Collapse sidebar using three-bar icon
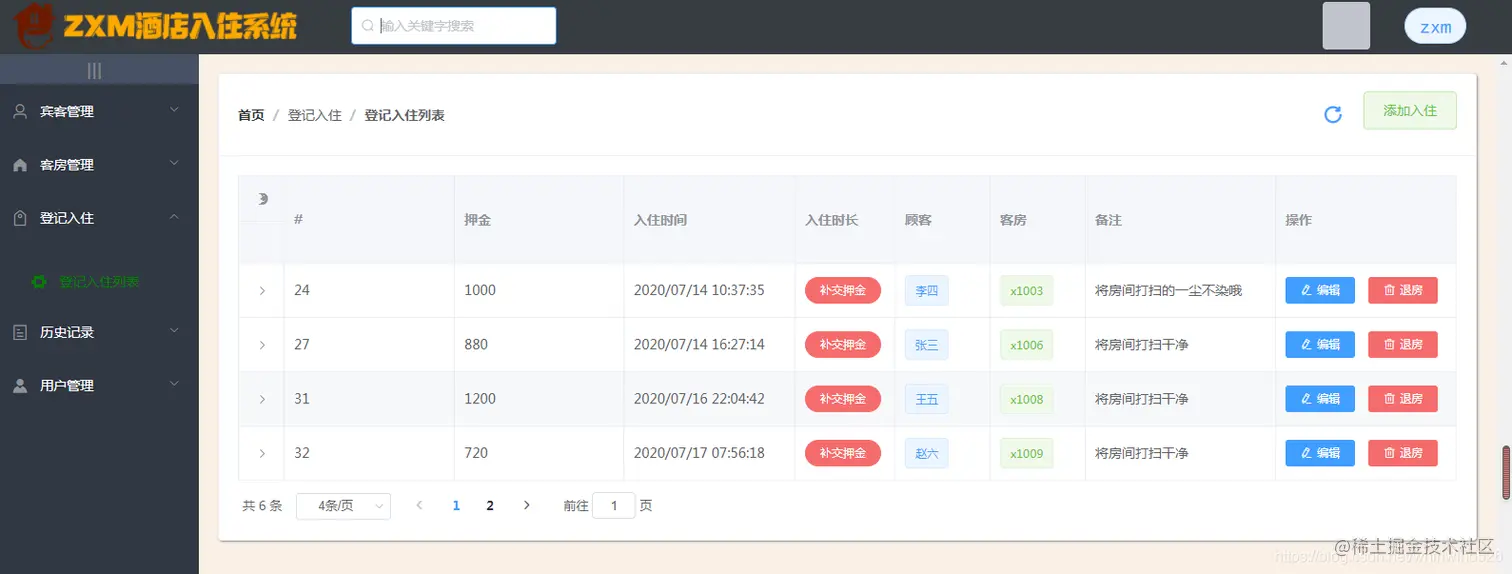This screenshot has height=574, width=1512. pyautogui.click(x=94, y=71)
